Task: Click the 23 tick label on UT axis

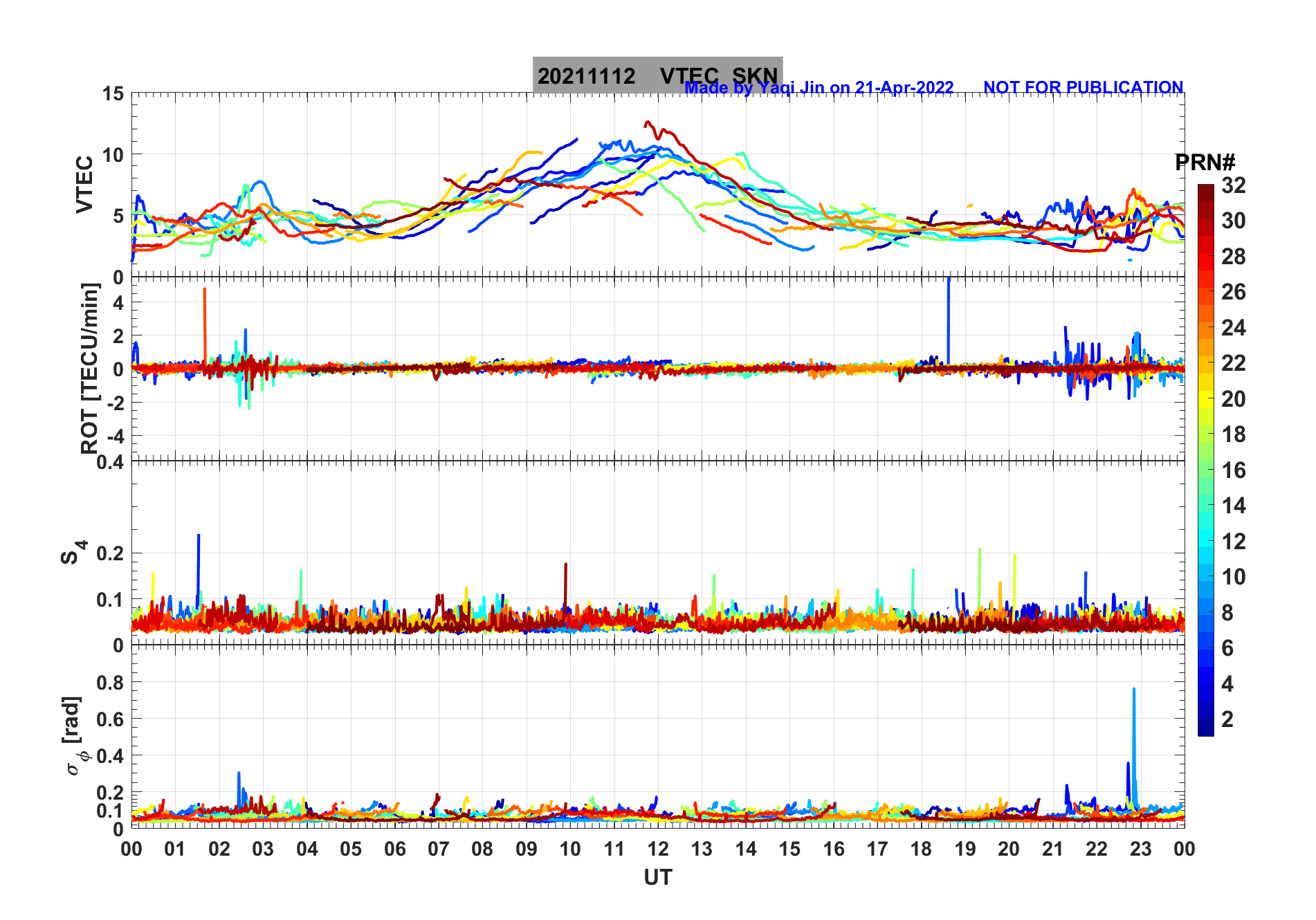Action: point(1140,849)
